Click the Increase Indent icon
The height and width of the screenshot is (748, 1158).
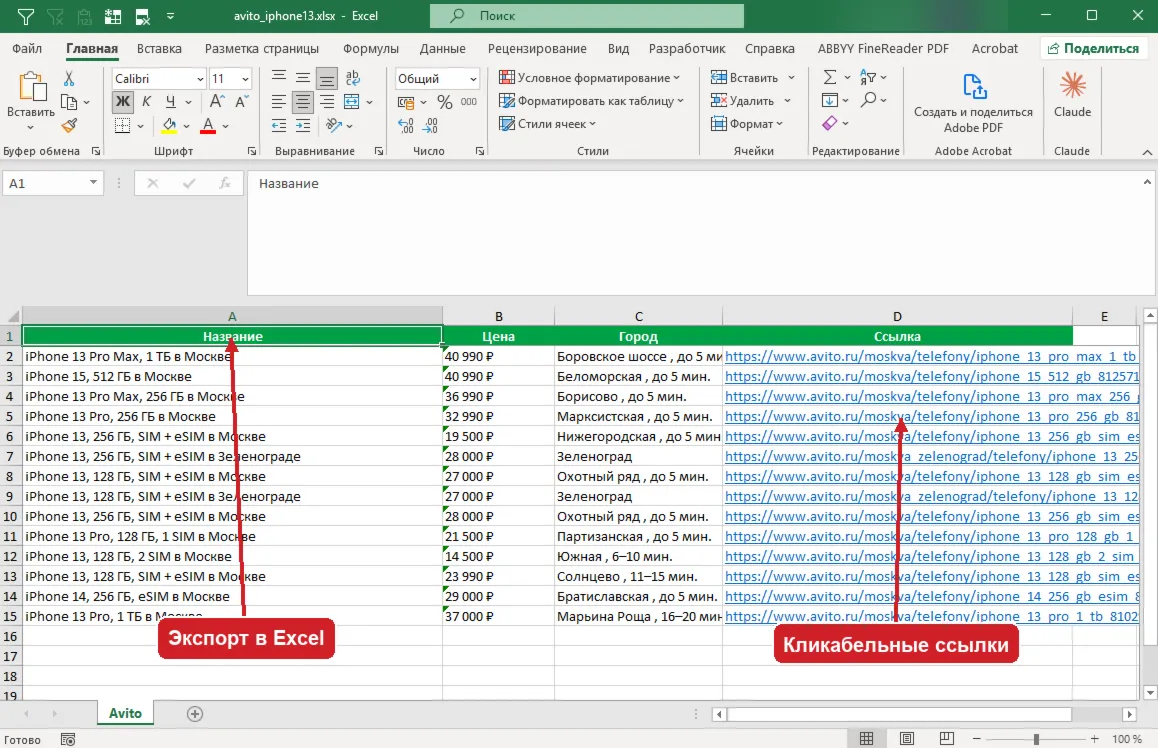pyautogui.click(x=303, y=126)
